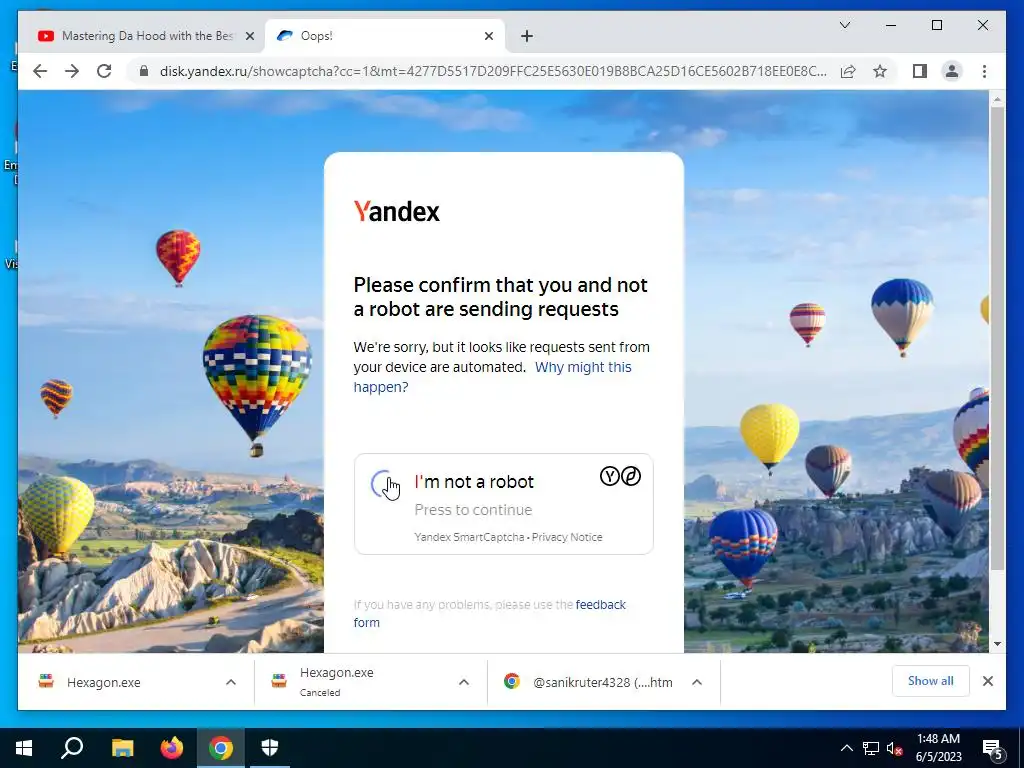Reload the Yandex captcha page

point(104,71)
